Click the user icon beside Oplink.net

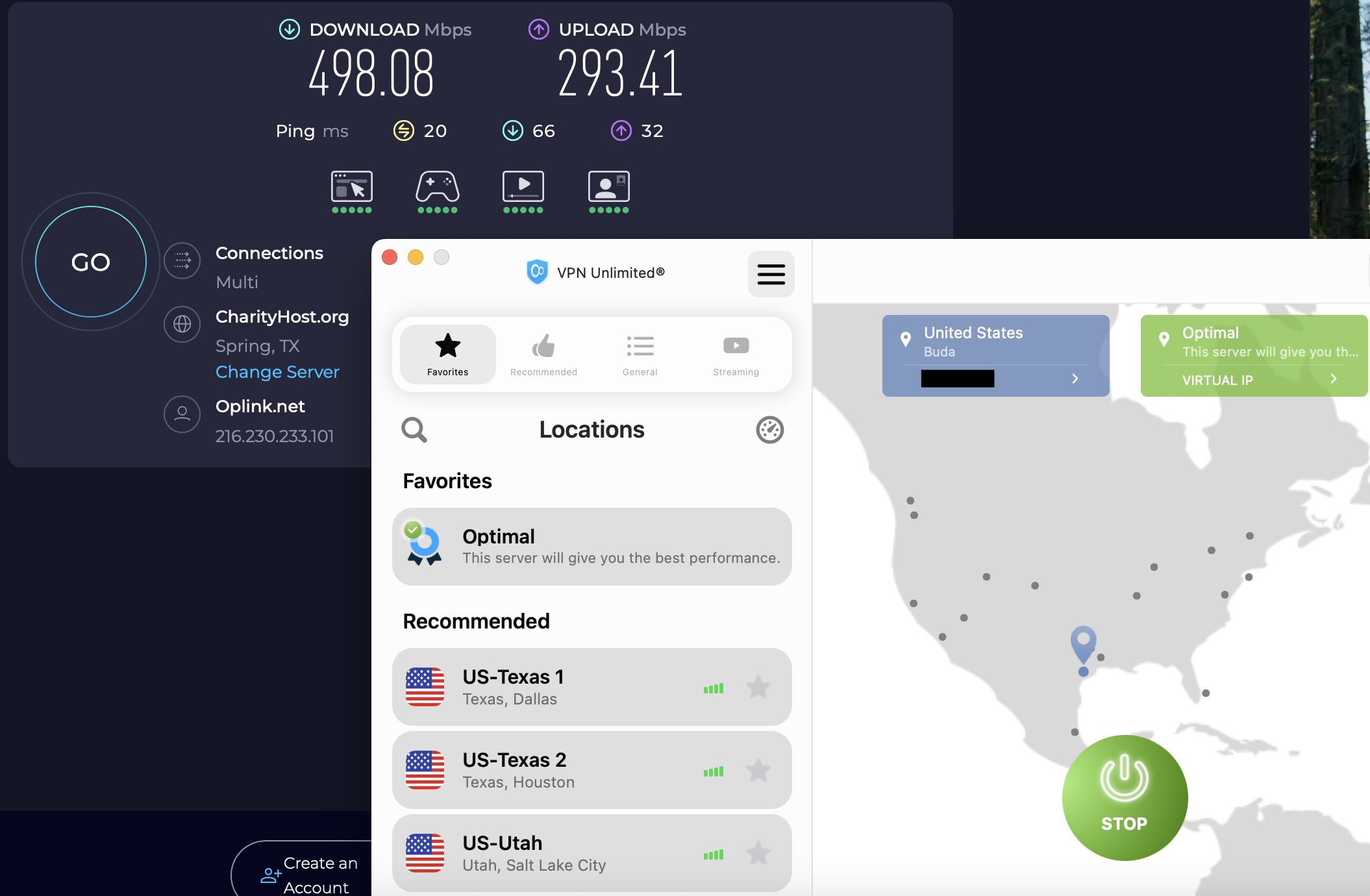click(x=182, y=414)
